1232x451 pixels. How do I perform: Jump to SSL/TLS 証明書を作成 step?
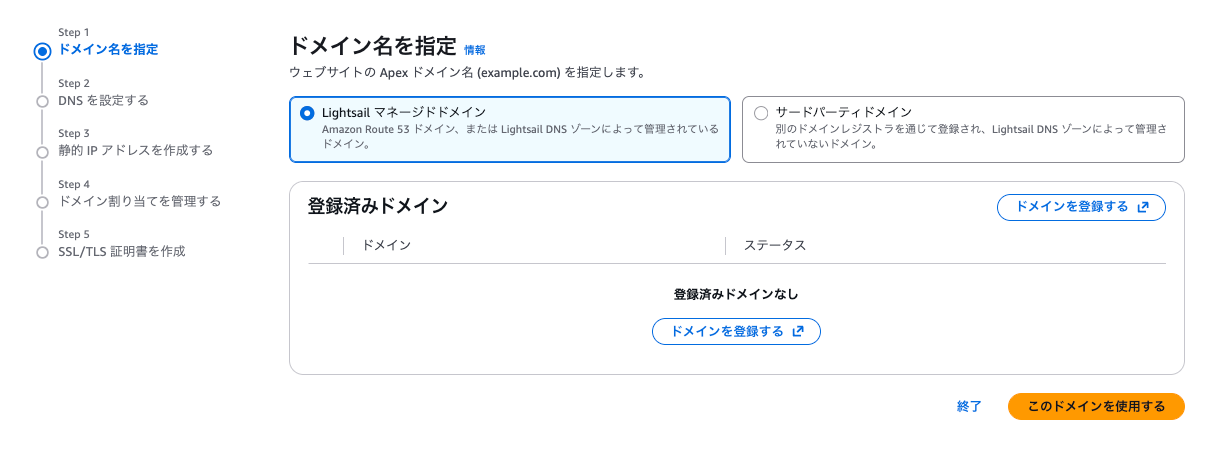click(x=122, y=251)
